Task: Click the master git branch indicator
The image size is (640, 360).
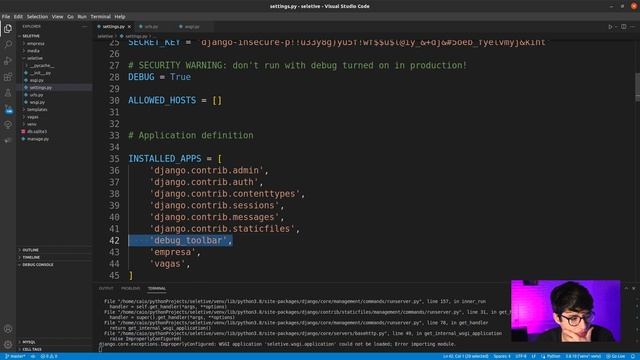Action: tap(15, 356)
